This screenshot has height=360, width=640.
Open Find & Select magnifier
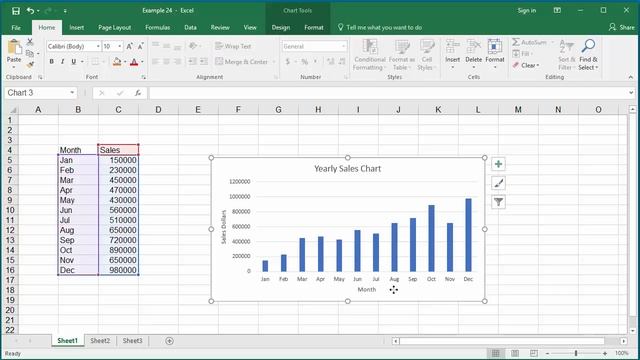pos(588,55)
